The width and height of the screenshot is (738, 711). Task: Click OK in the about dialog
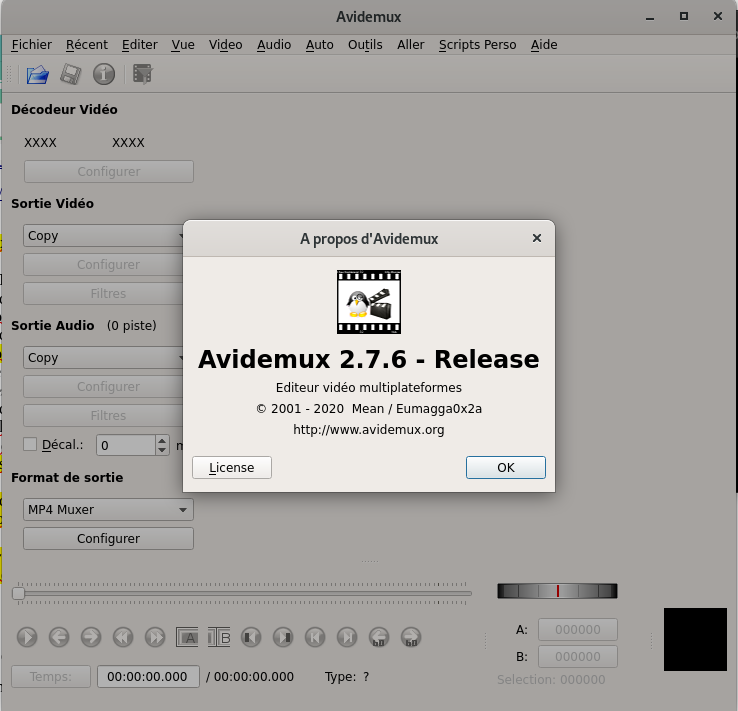pyautogui.click(x=505, y=467)
